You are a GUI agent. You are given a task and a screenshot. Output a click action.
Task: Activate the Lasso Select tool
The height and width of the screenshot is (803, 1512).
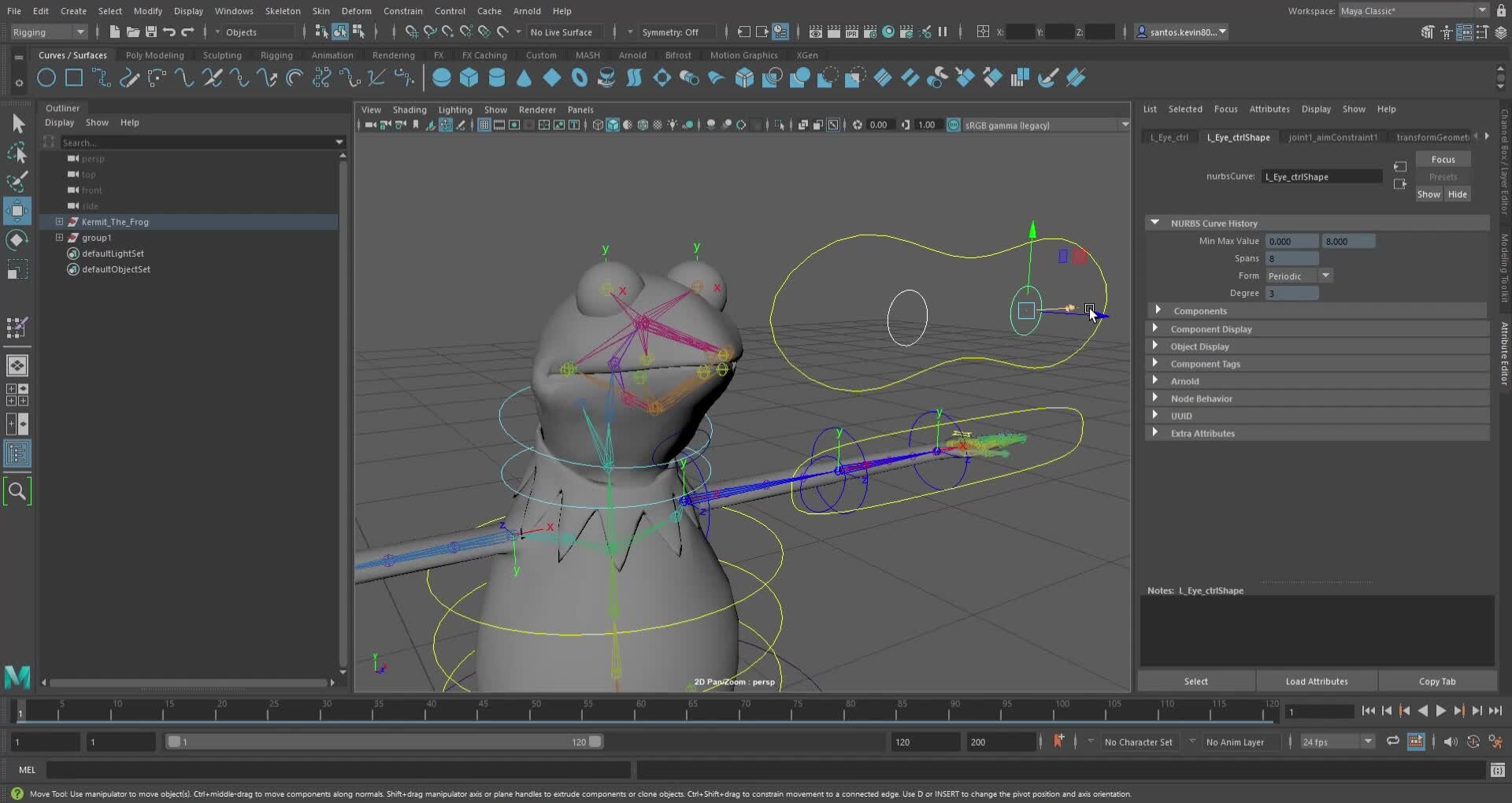point(17,153)
